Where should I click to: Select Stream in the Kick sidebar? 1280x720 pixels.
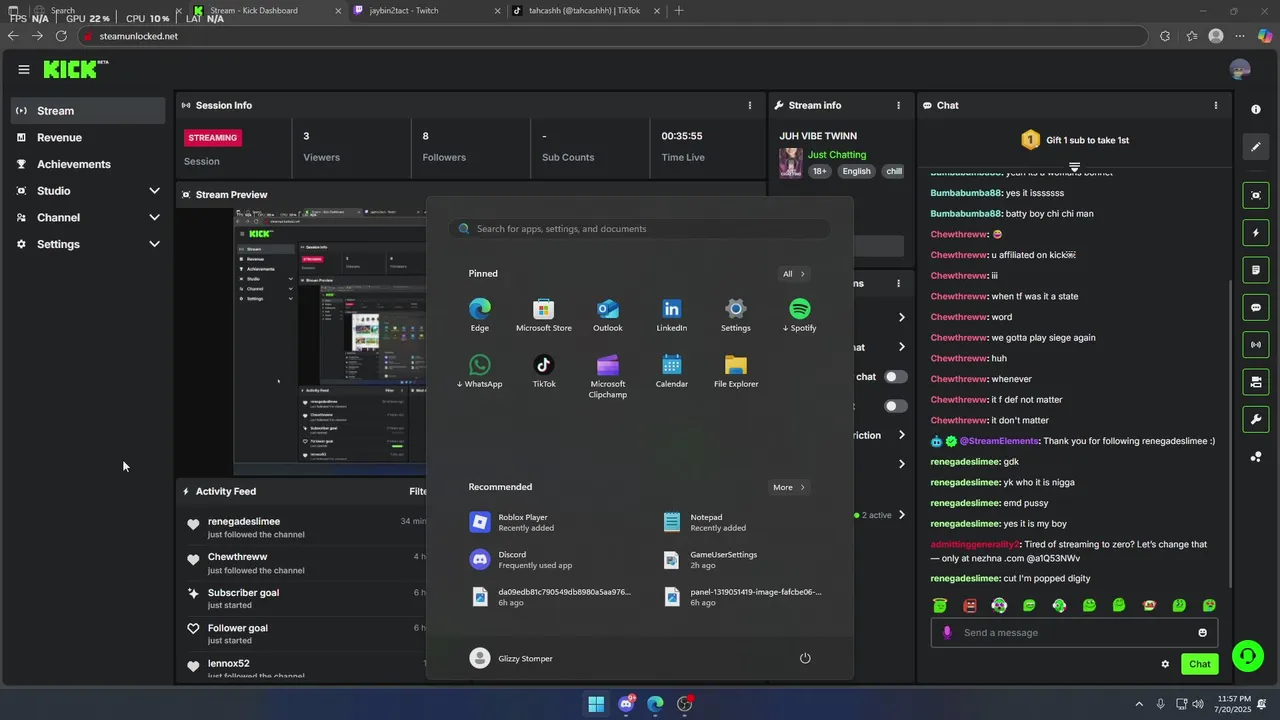coord(88,111)
